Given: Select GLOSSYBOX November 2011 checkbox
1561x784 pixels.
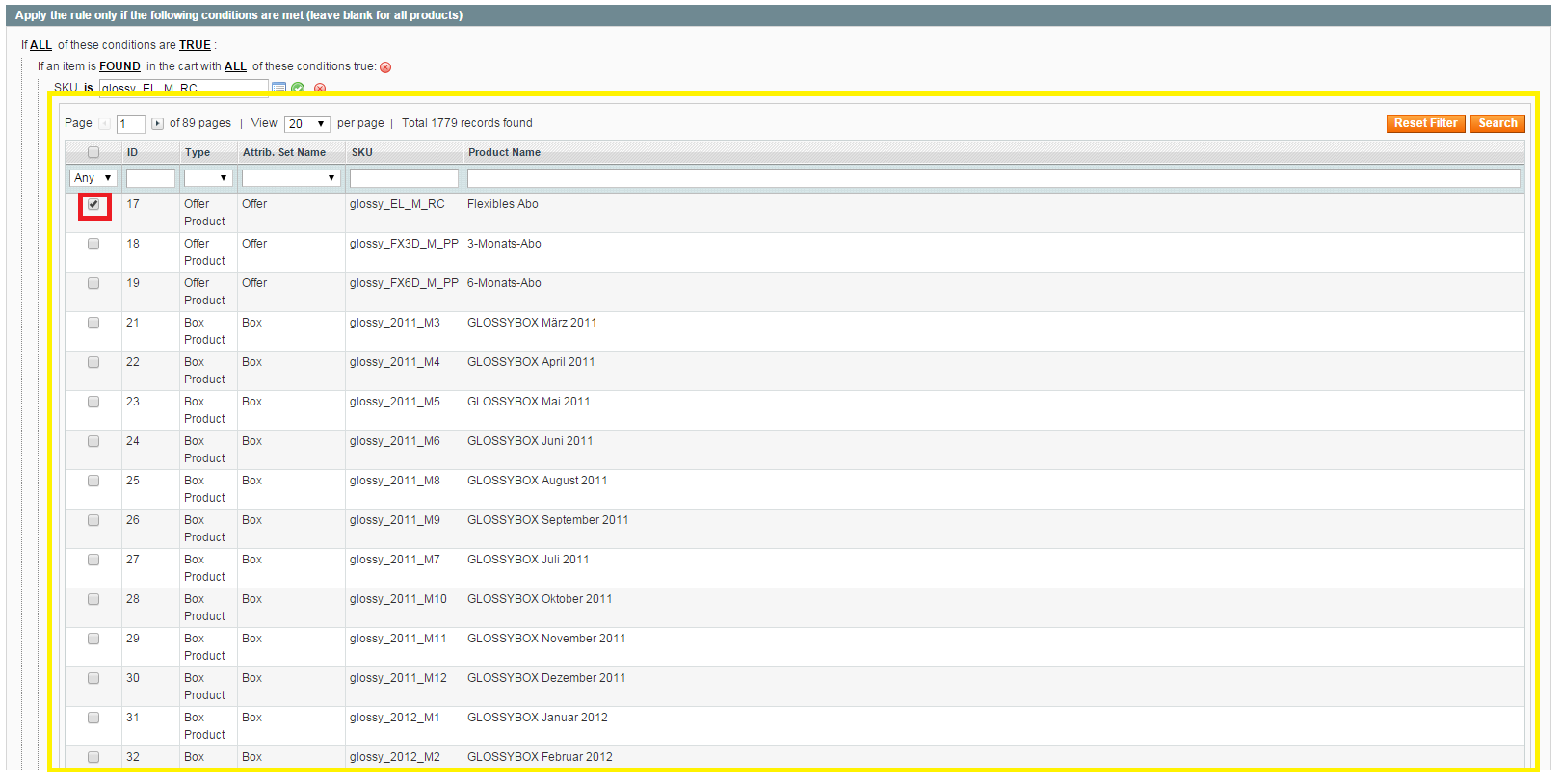Looking at the screenshot, I should click(93, 639).
